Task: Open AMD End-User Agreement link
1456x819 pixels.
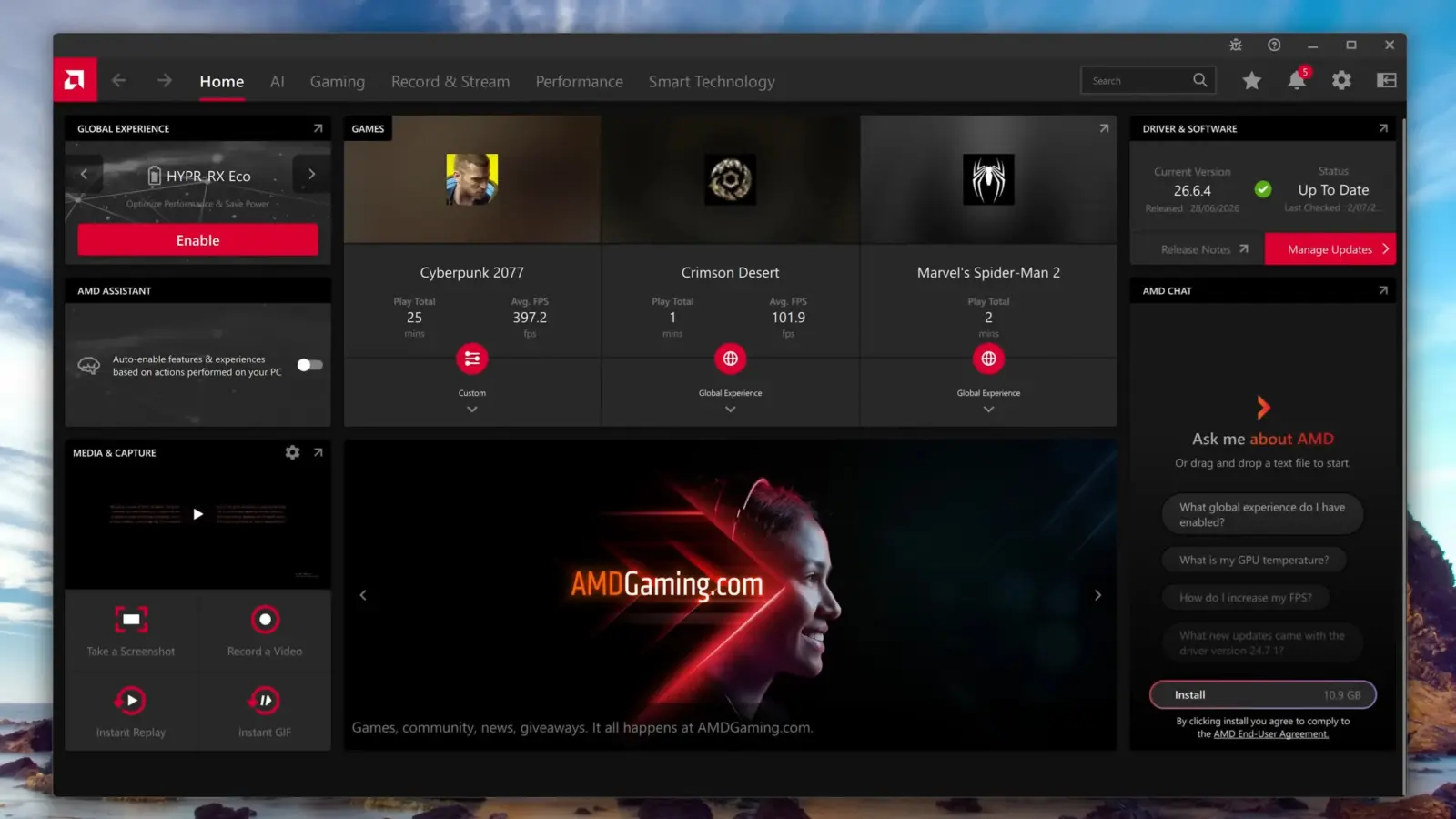Action: coord(1270,734)
